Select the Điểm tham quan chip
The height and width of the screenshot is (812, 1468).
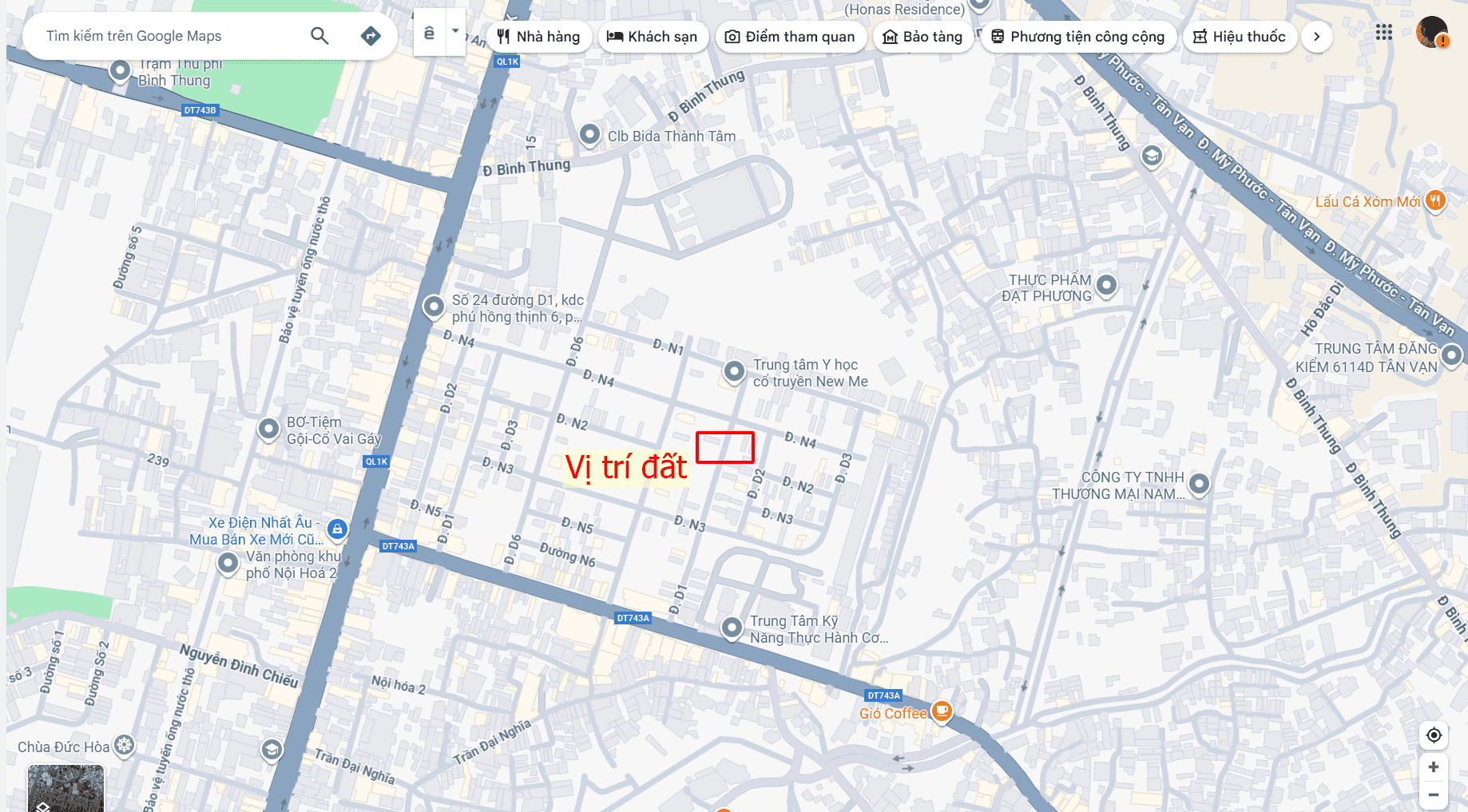(790, 37)
